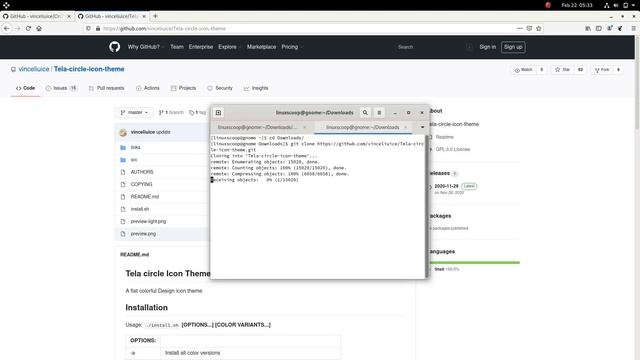Toggle the browser sidebar icon
Screen dimensions: 640x360
598,28
